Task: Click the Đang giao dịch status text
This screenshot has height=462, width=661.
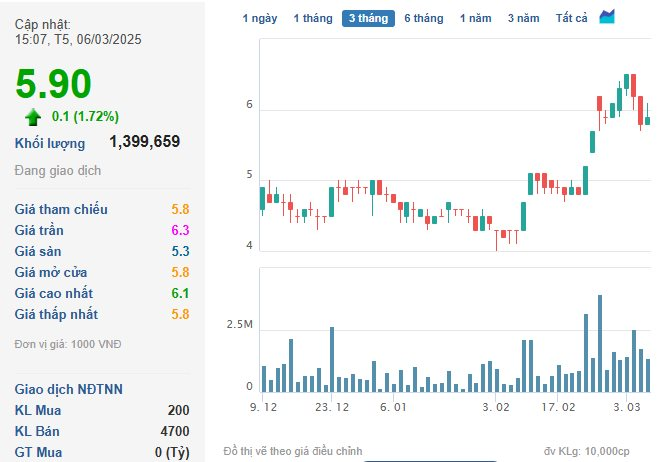Action: tap(58, 170)
